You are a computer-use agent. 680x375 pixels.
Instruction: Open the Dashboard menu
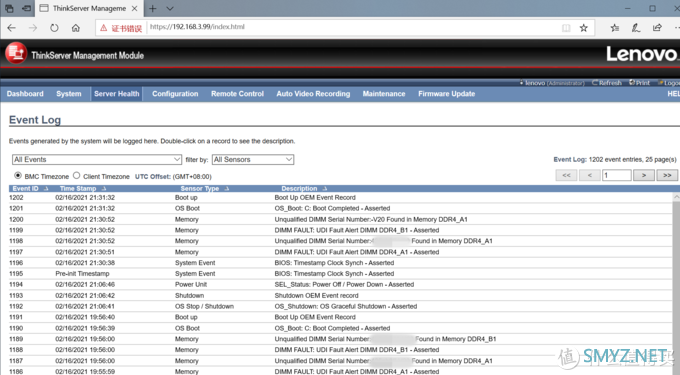[25, 94]
